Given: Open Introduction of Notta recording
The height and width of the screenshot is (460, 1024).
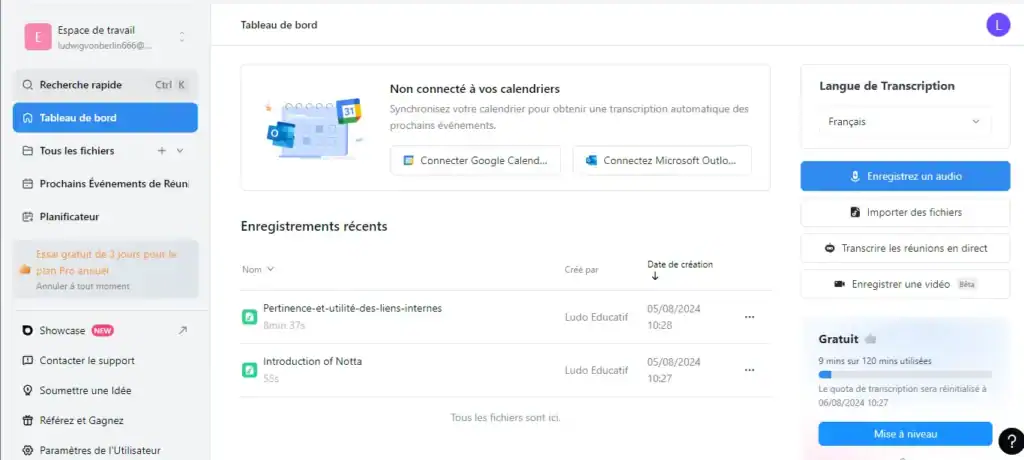Looking at the screenshot, I should coord(312,361).
